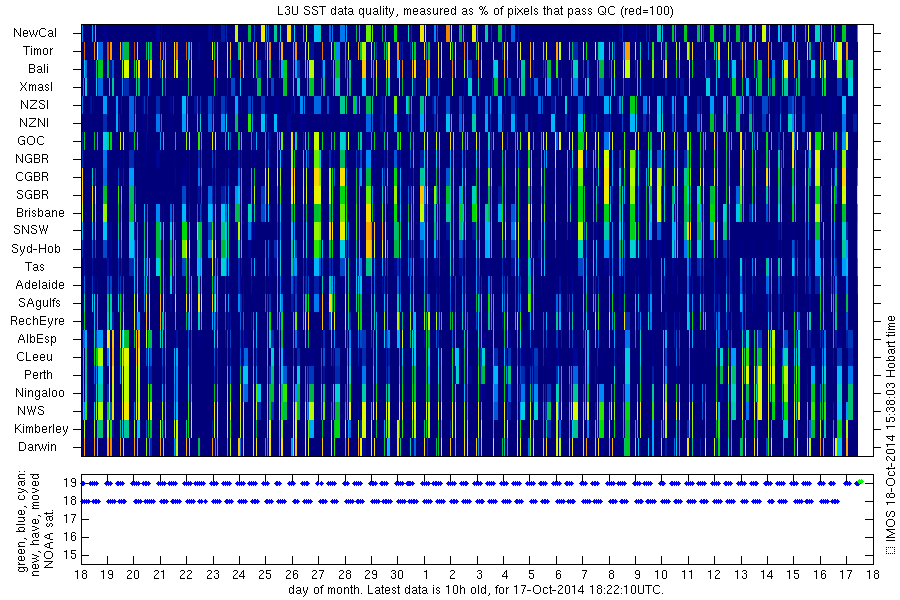Click the Bali region label
Image resolution: width=900 pixels, height=600 pixels.
tap(38, 69)
